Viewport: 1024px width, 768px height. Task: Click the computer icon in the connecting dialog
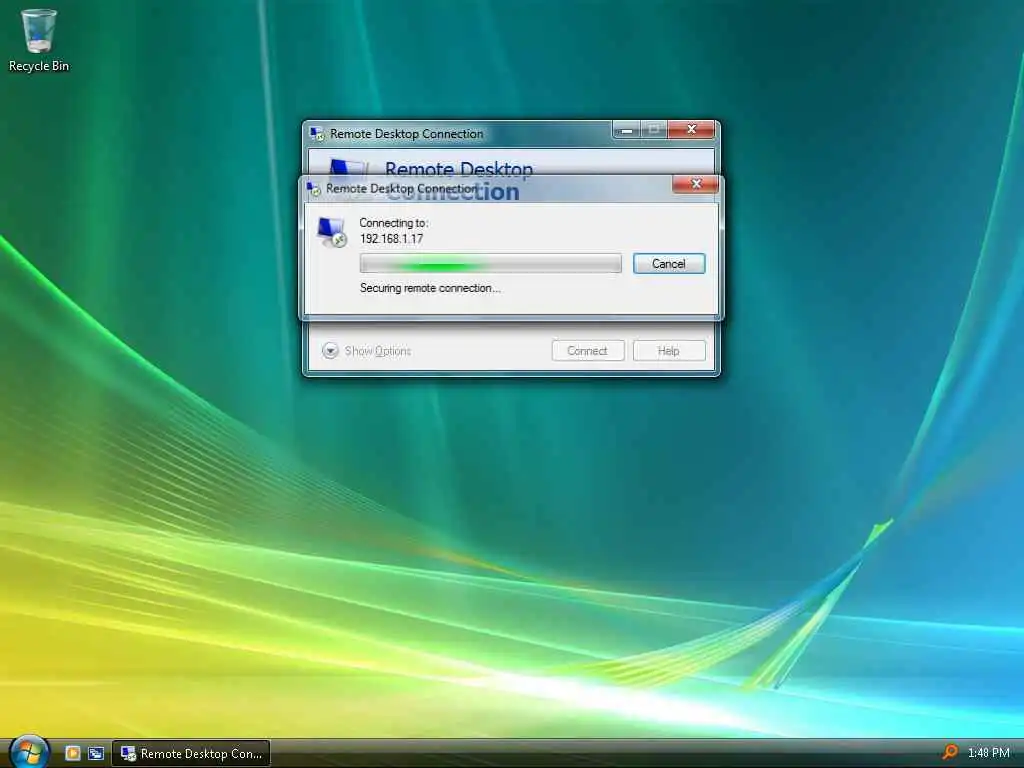[332, 232]
